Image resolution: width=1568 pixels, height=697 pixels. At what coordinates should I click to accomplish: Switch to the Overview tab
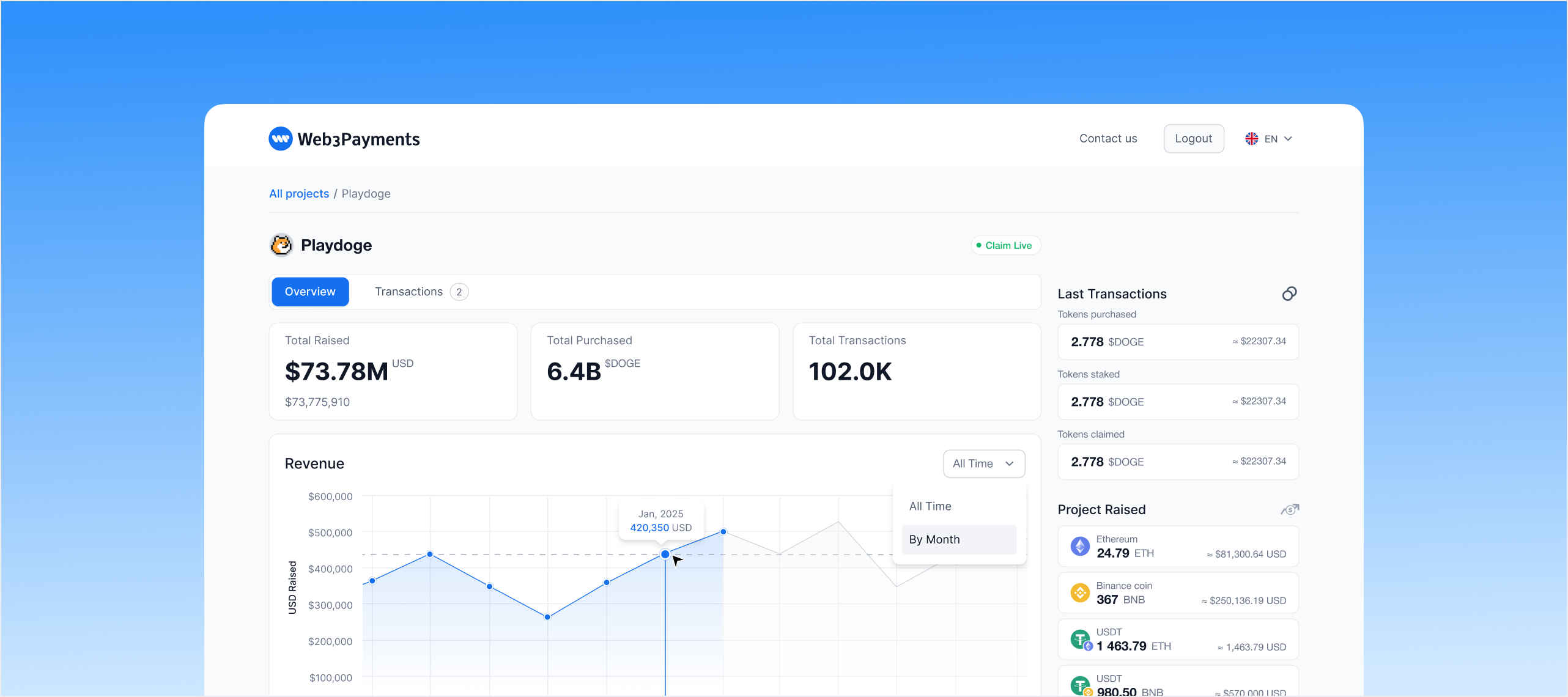[x=310, y=292]
